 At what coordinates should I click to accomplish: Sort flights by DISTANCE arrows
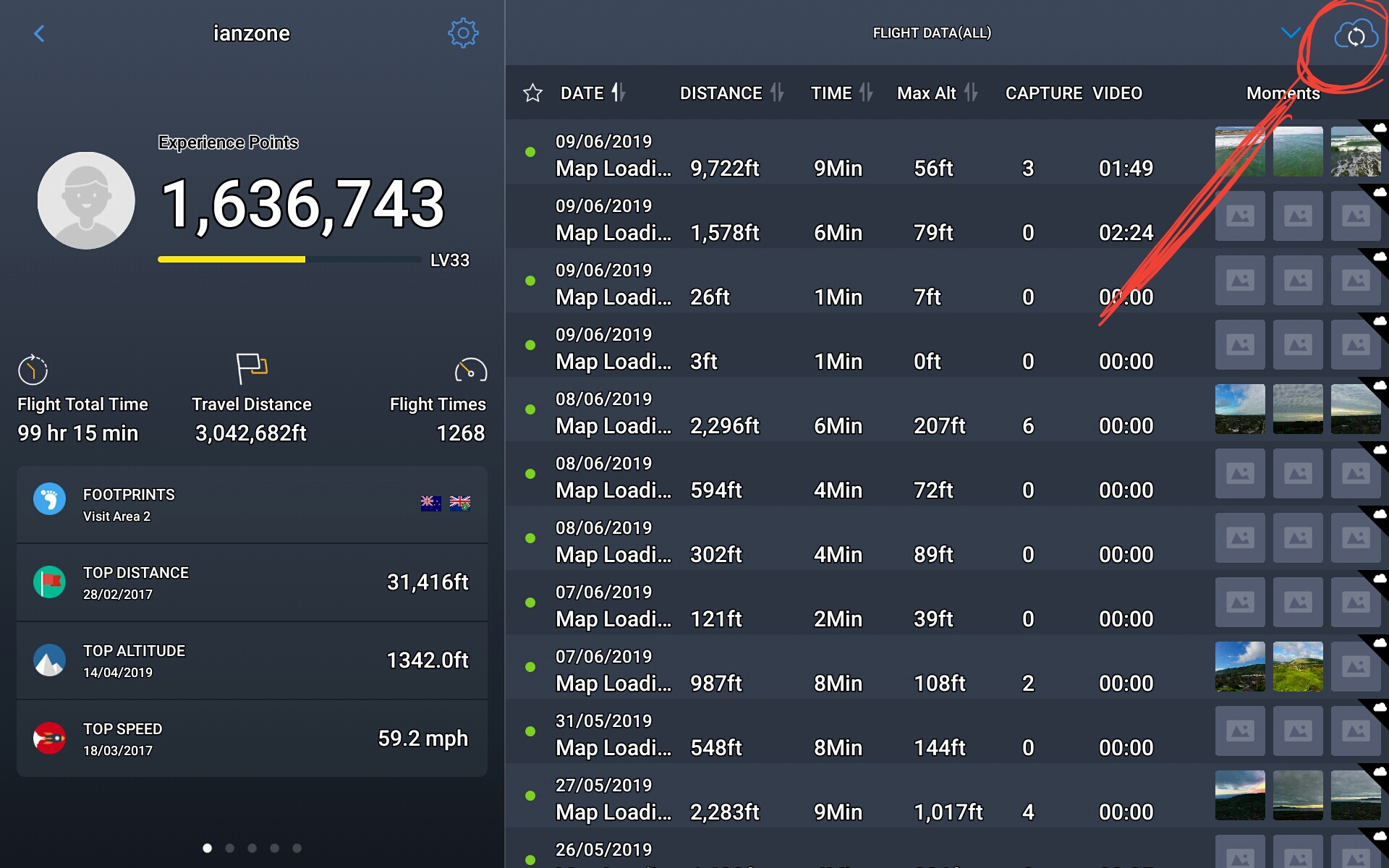[x=777, y=93]
